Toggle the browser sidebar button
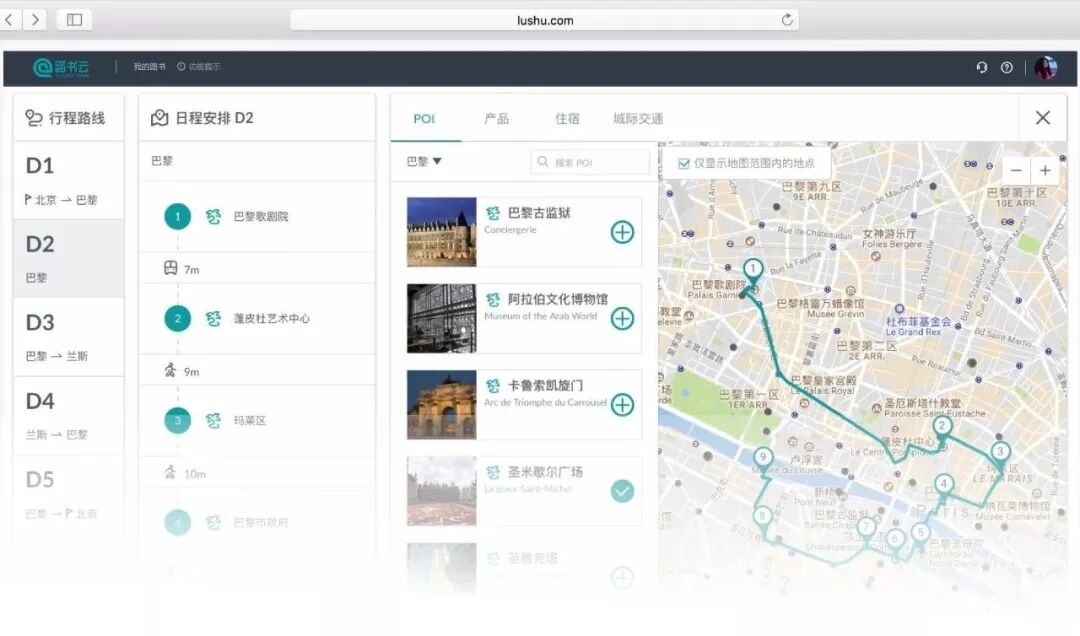This screenshot has height=636, width=1080. pyautogui.click(x=74, y=19)
